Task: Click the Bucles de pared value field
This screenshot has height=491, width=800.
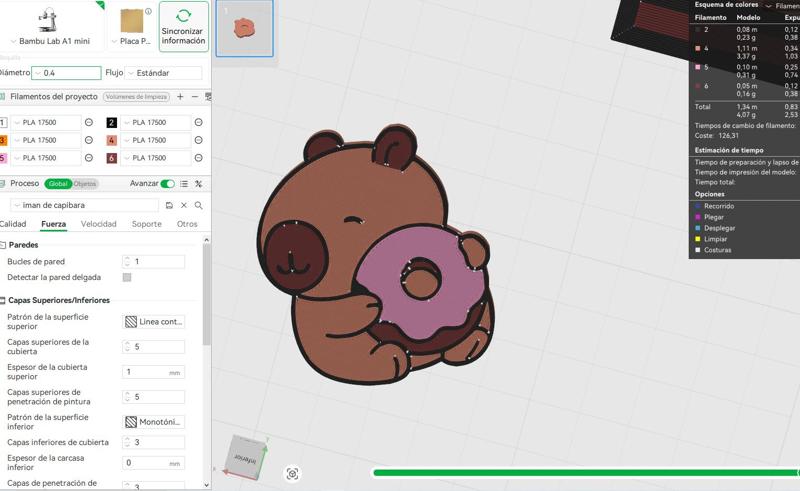Action: (154, 261)
